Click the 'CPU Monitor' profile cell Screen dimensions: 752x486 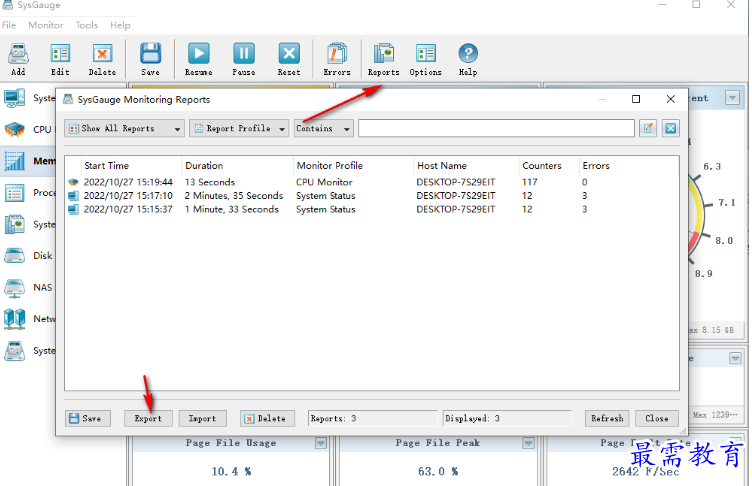[324, 182]
